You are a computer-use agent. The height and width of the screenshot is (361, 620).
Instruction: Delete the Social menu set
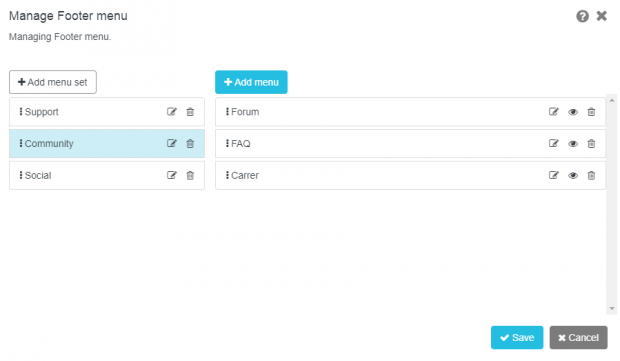190,175
